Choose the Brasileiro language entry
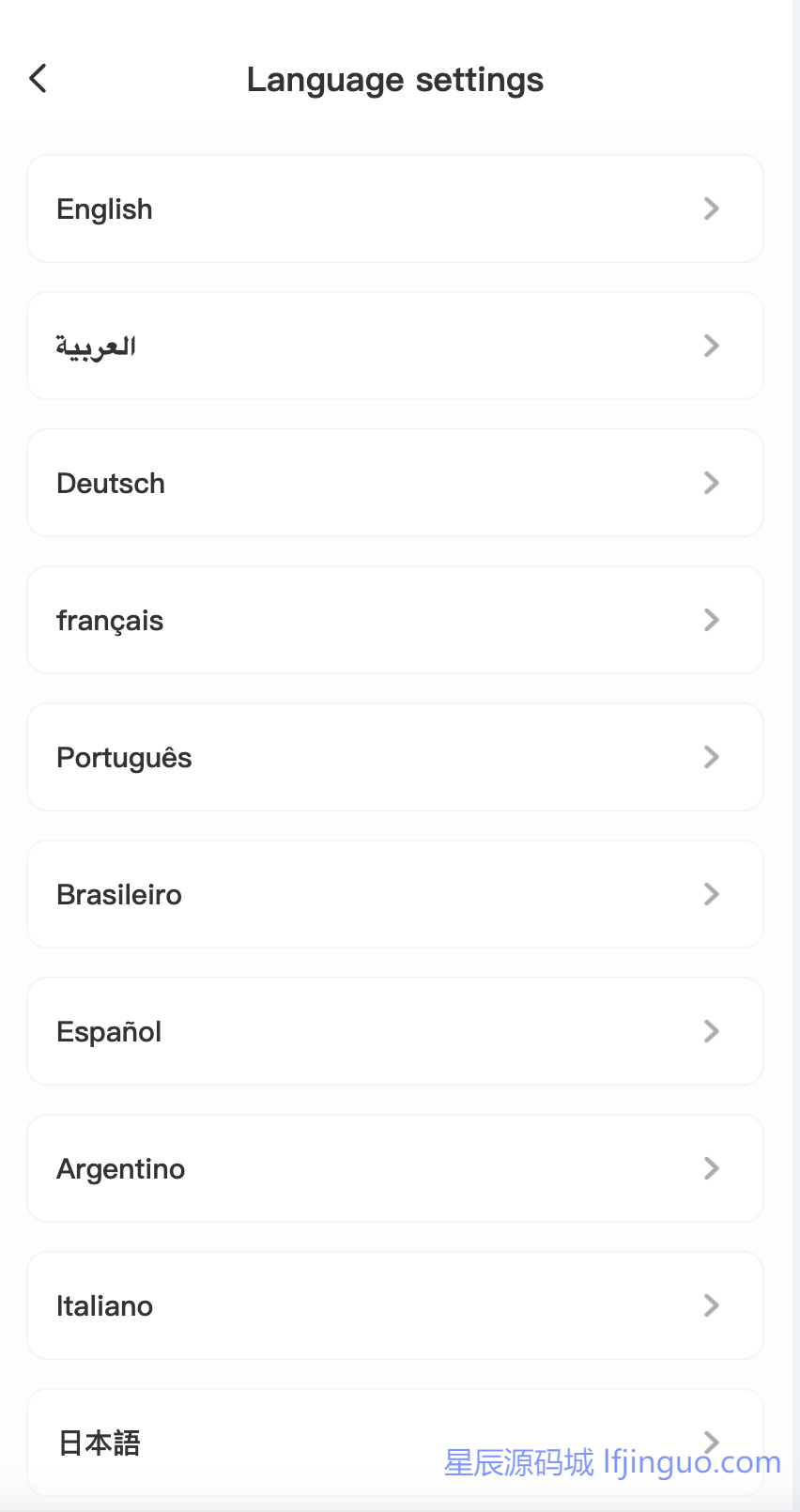 [x=119, y=894]
